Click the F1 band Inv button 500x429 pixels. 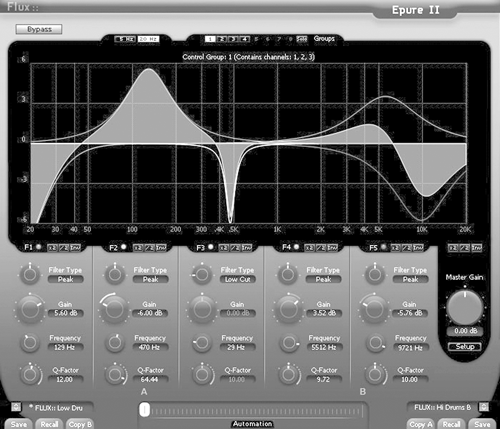tap(75, 248)
